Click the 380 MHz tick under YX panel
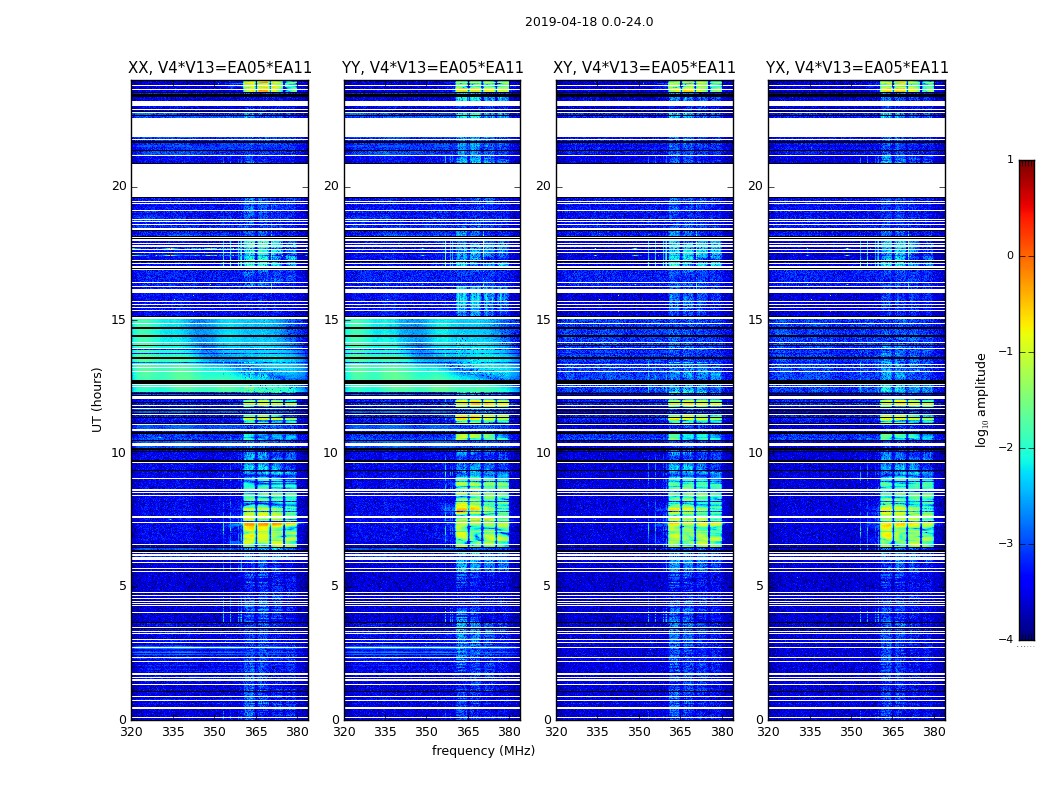Image resolution: width=1050 pixels, height=800 pixels. click(x=934, y=731)
